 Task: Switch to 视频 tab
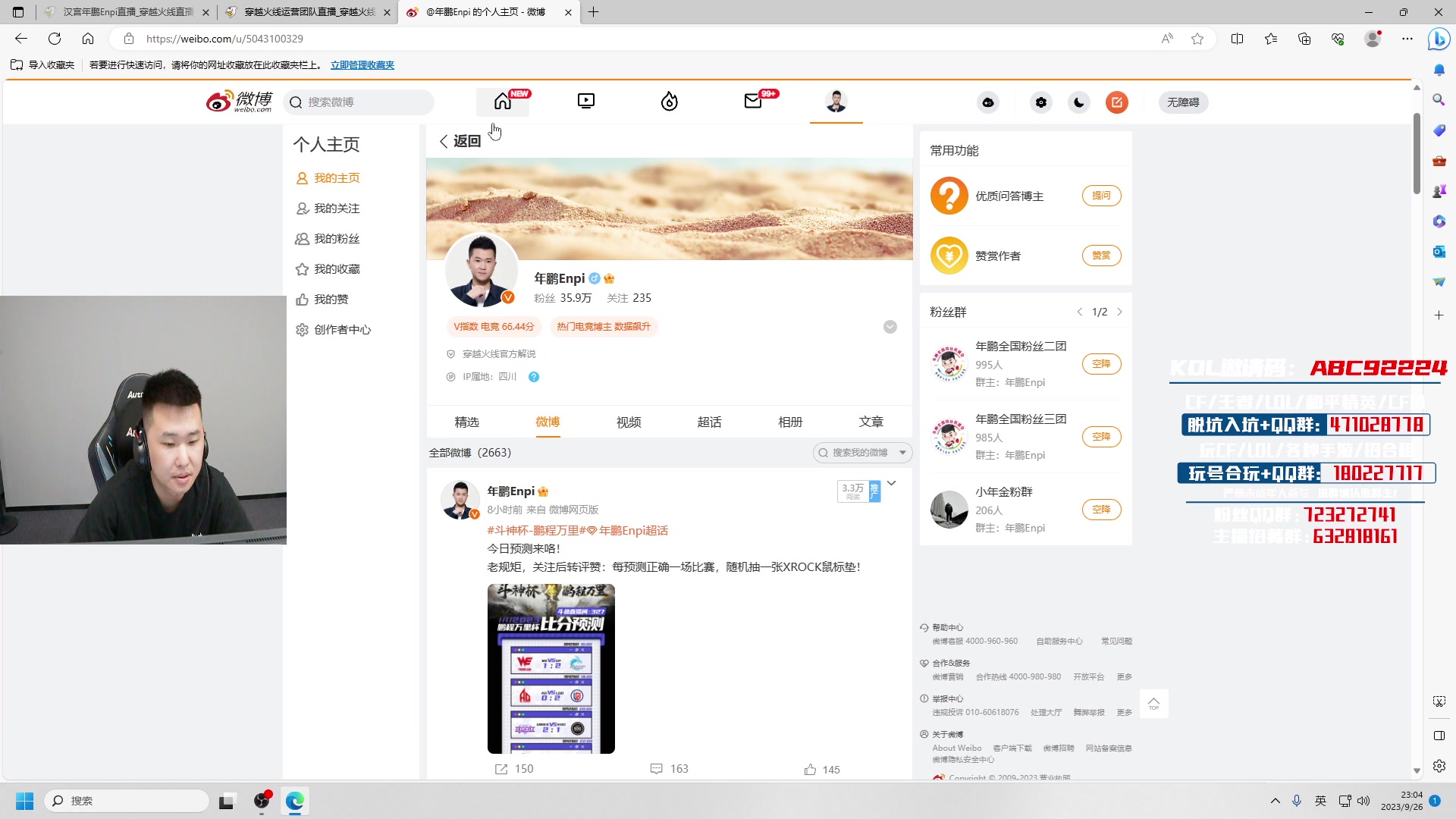[629, 422]
